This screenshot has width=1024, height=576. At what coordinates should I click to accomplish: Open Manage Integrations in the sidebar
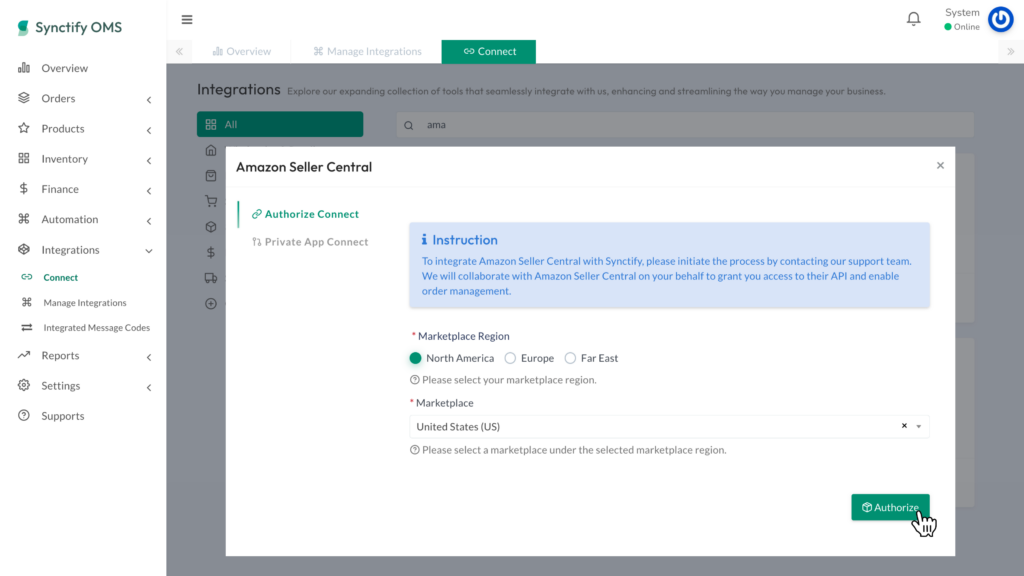tap(85, 302)
